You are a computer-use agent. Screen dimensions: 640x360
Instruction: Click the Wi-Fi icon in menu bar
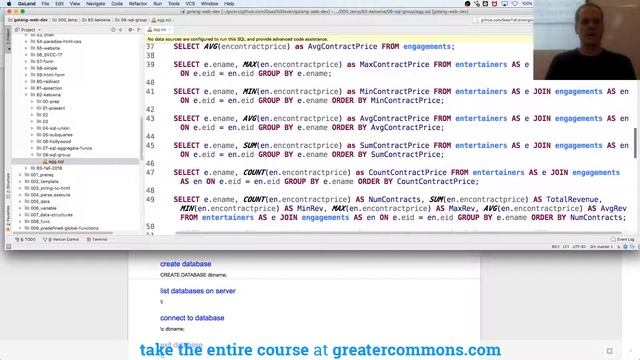tap(514, 4)
